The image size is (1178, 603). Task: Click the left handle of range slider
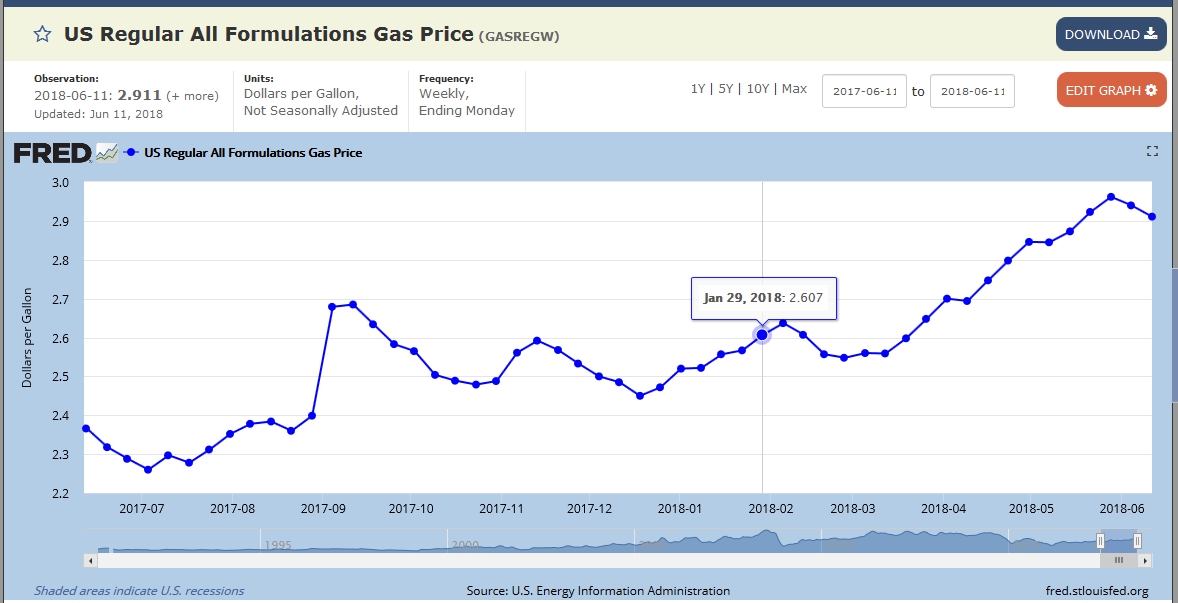[1100, 541]
